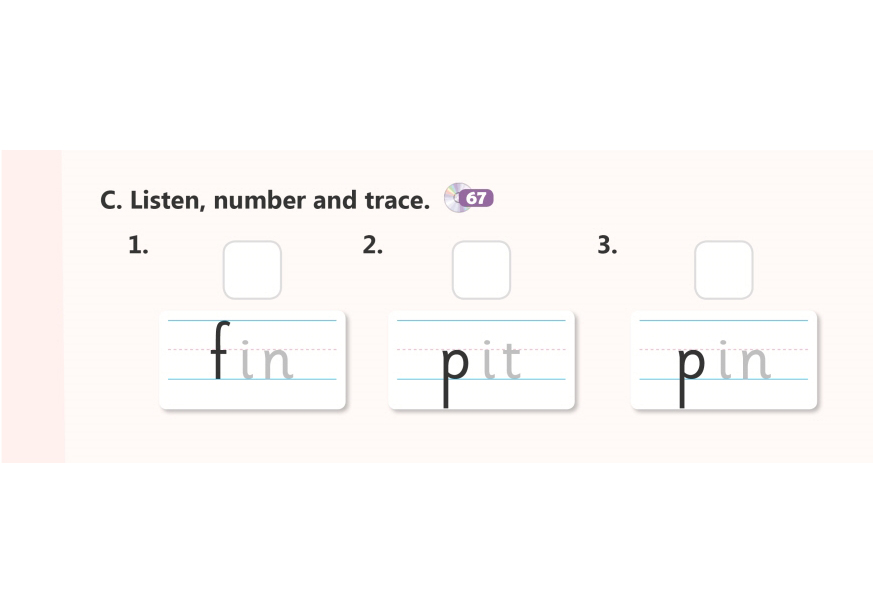Click the purple track 67 badge

478,198
